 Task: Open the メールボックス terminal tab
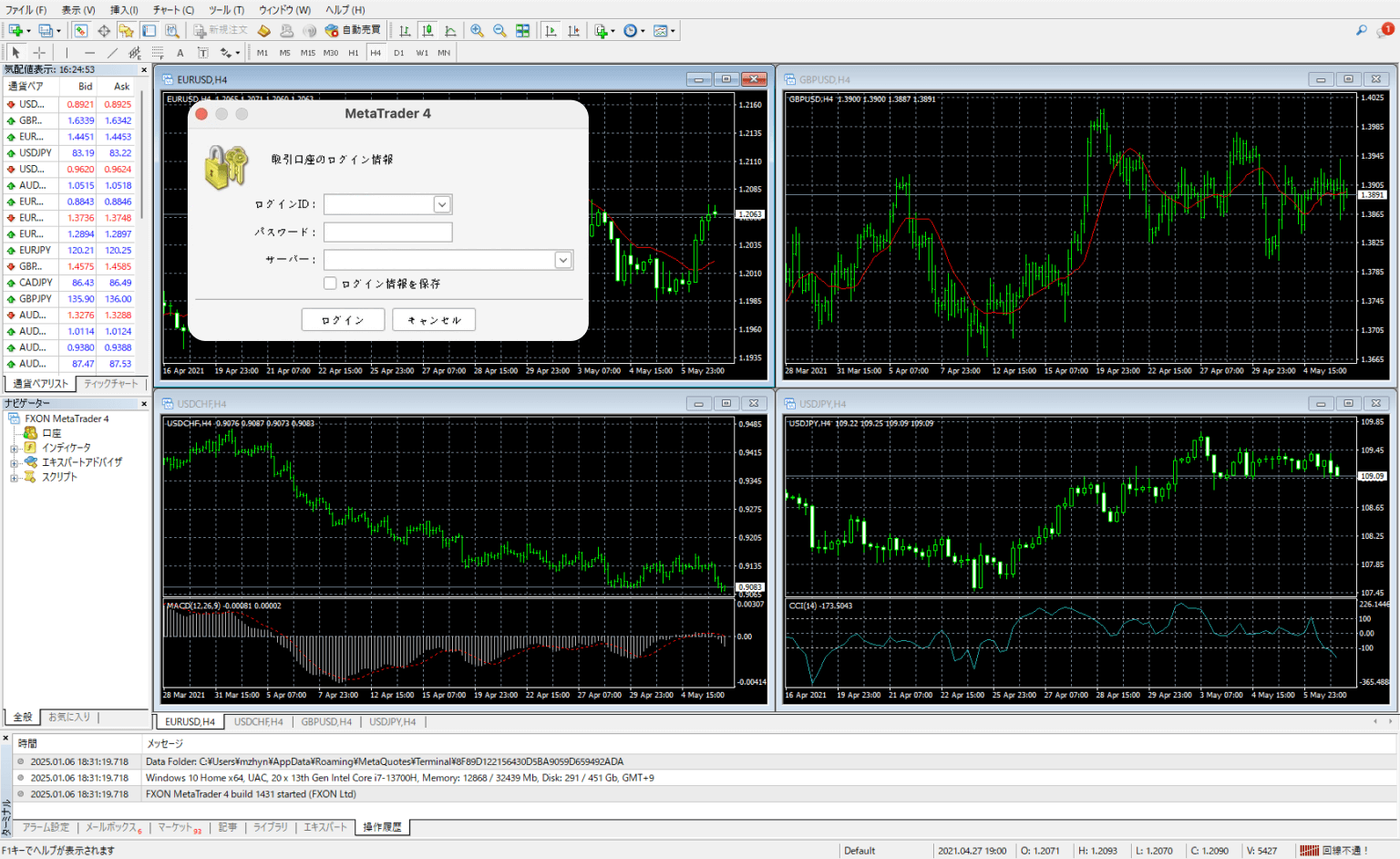[x=113, y=827]
